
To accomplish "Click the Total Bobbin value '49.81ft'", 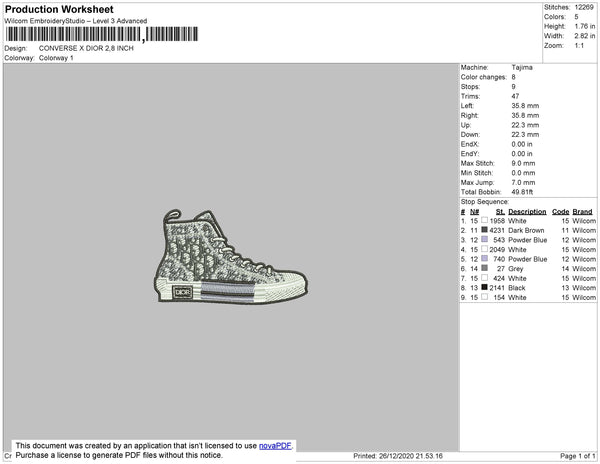I will click(x=522, y=192).
